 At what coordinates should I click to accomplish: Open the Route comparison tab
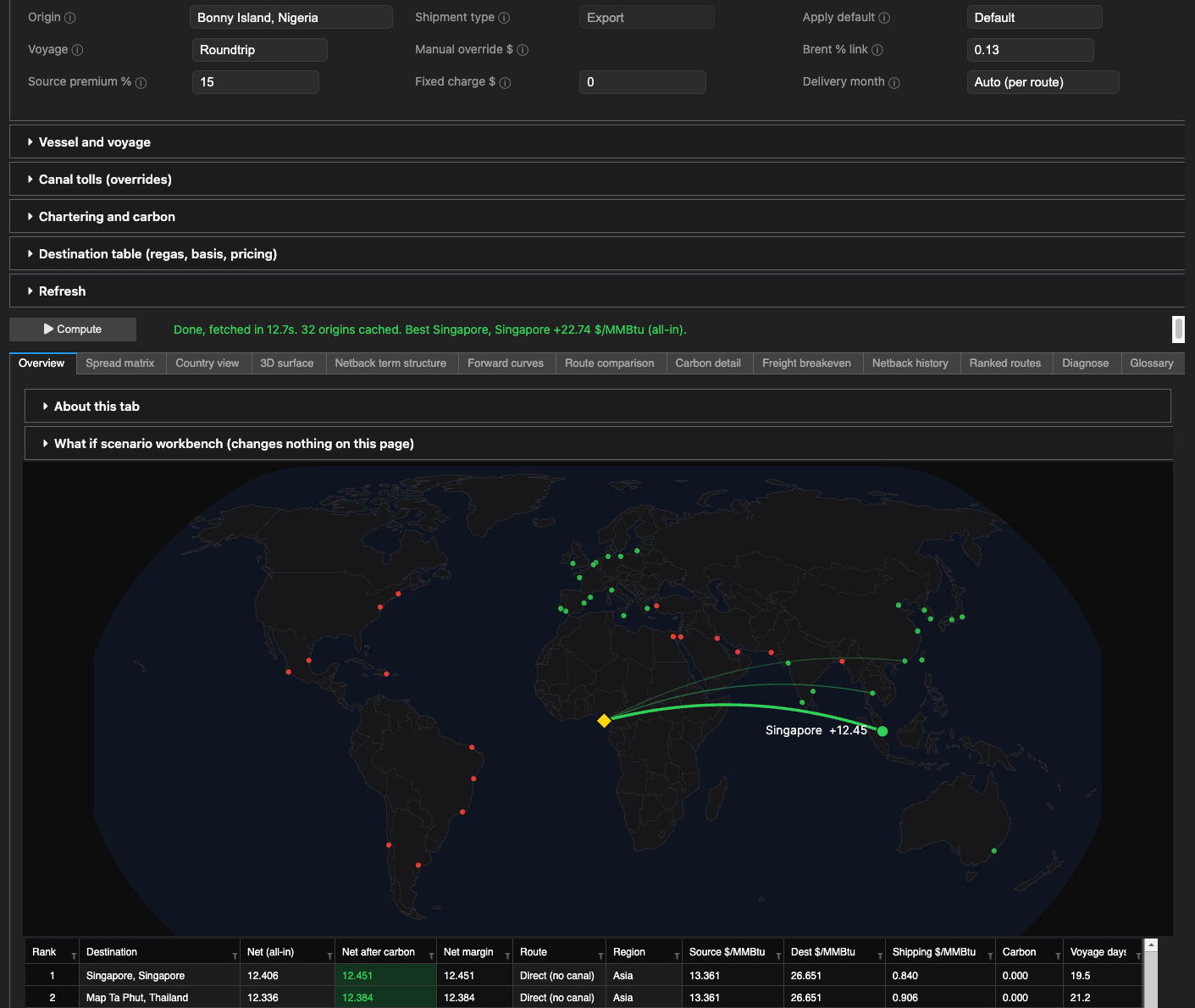(610, 363)
